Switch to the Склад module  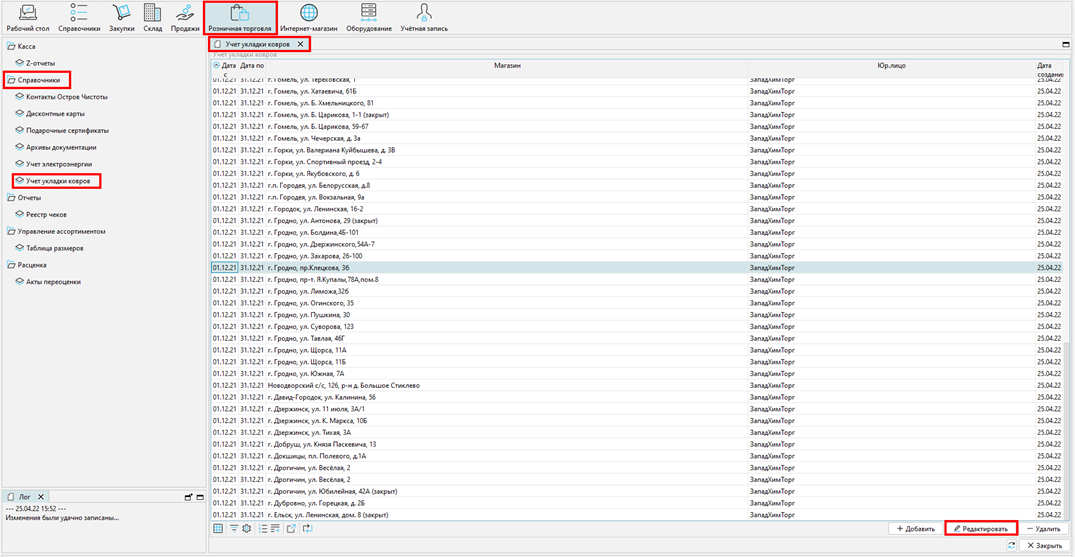coord(152,17)
